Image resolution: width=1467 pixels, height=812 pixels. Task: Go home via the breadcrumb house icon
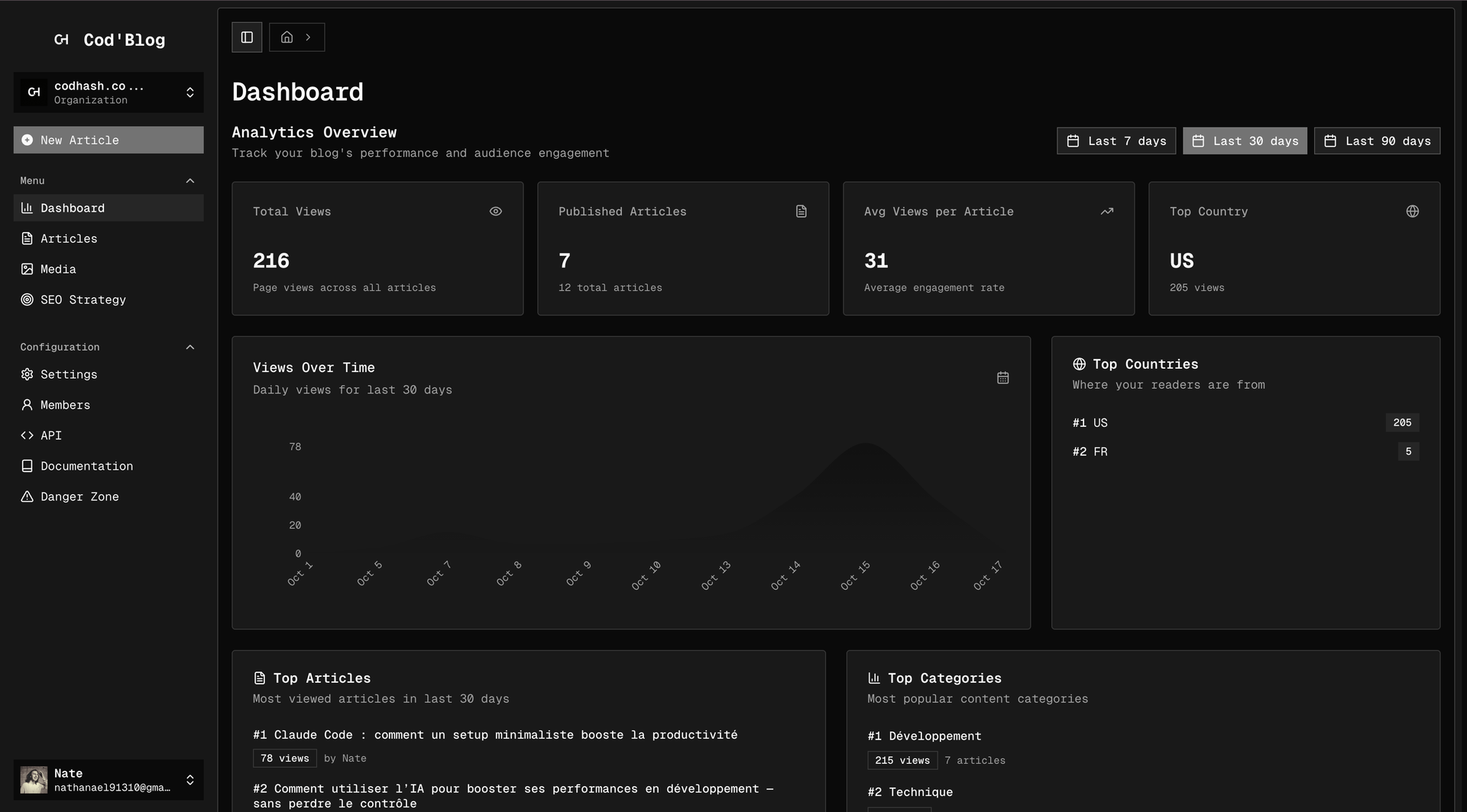point(287,37)
